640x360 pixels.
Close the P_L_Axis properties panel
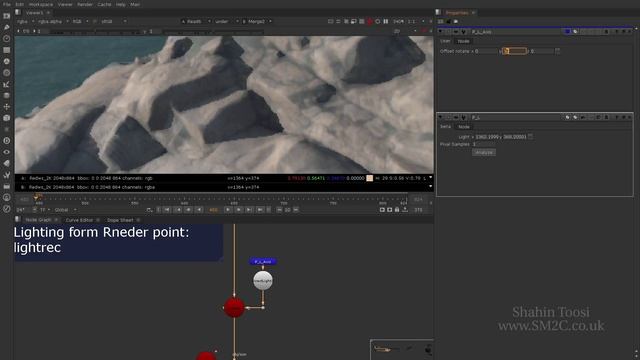click(x=629, y=31)
